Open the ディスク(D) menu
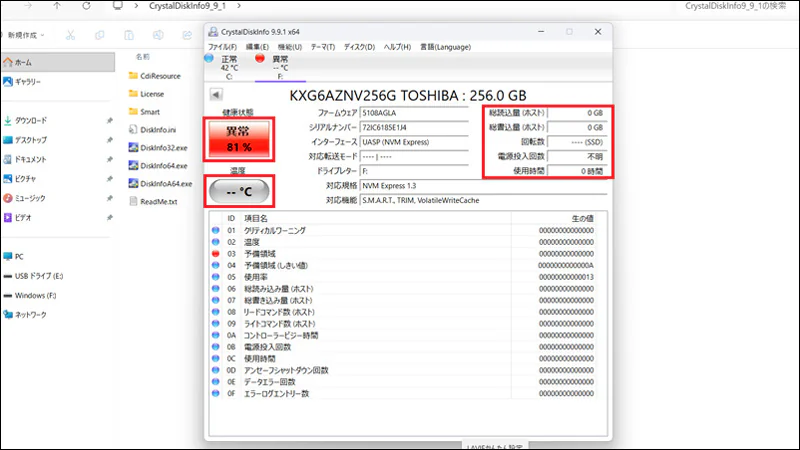 (359, 47)
